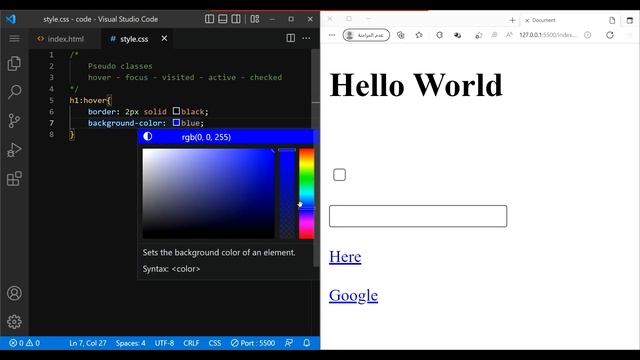Change CRLF end of line sequence
This screenshot has height=360, width=640.
coord(191,343)
